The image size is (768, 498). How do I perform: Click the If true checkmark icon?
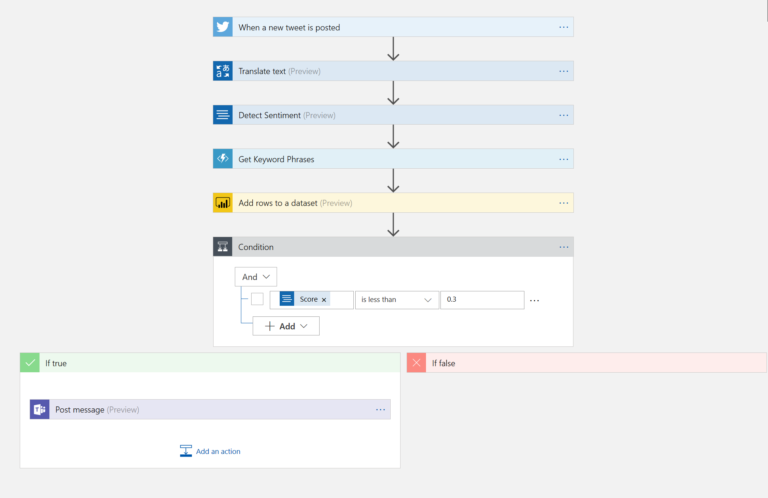coord(30,363)
